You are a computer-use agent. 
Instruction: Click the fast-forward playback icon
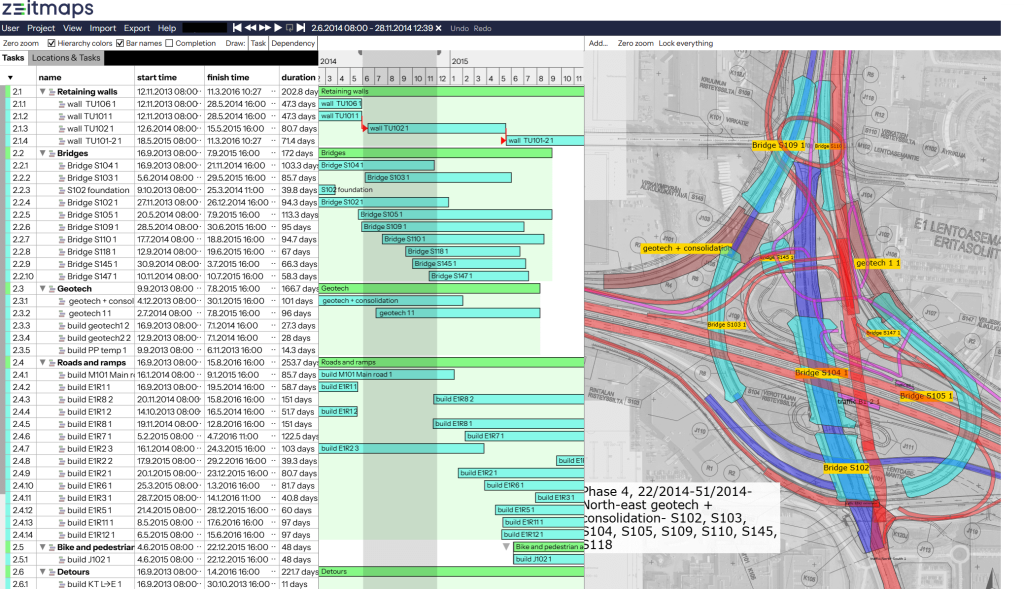tap(264, 28)
